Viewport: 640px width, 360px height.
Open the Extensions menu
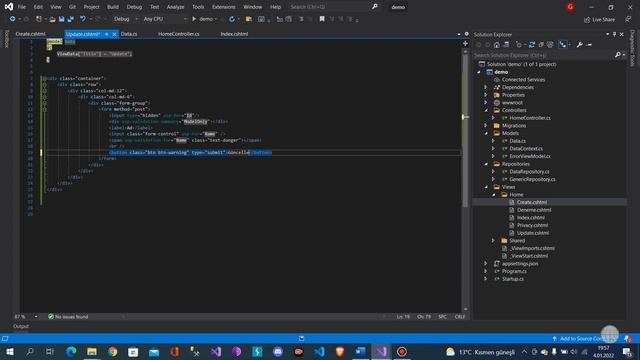coord(224,7)
